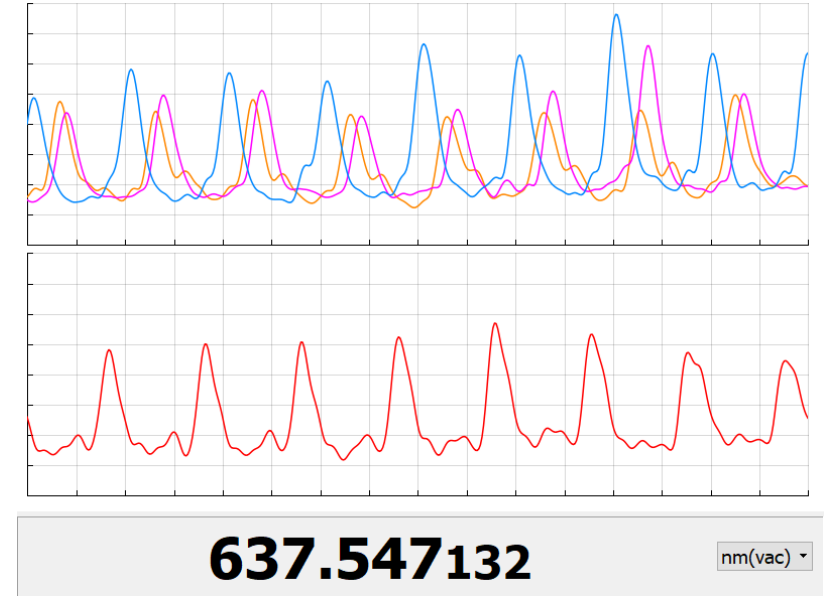
Task: Click the first red peak in the lower plot
Action: click(109, 351)
